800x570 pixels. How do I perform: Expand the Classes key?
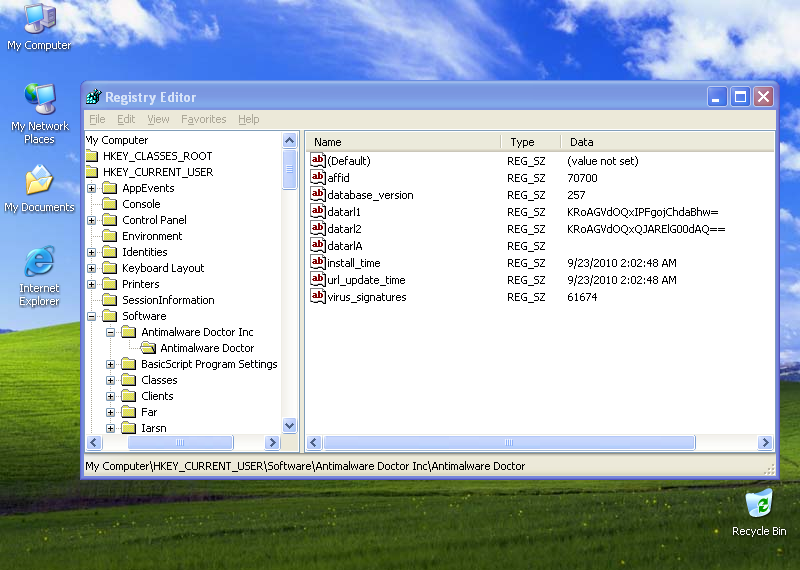pos(110,380)
